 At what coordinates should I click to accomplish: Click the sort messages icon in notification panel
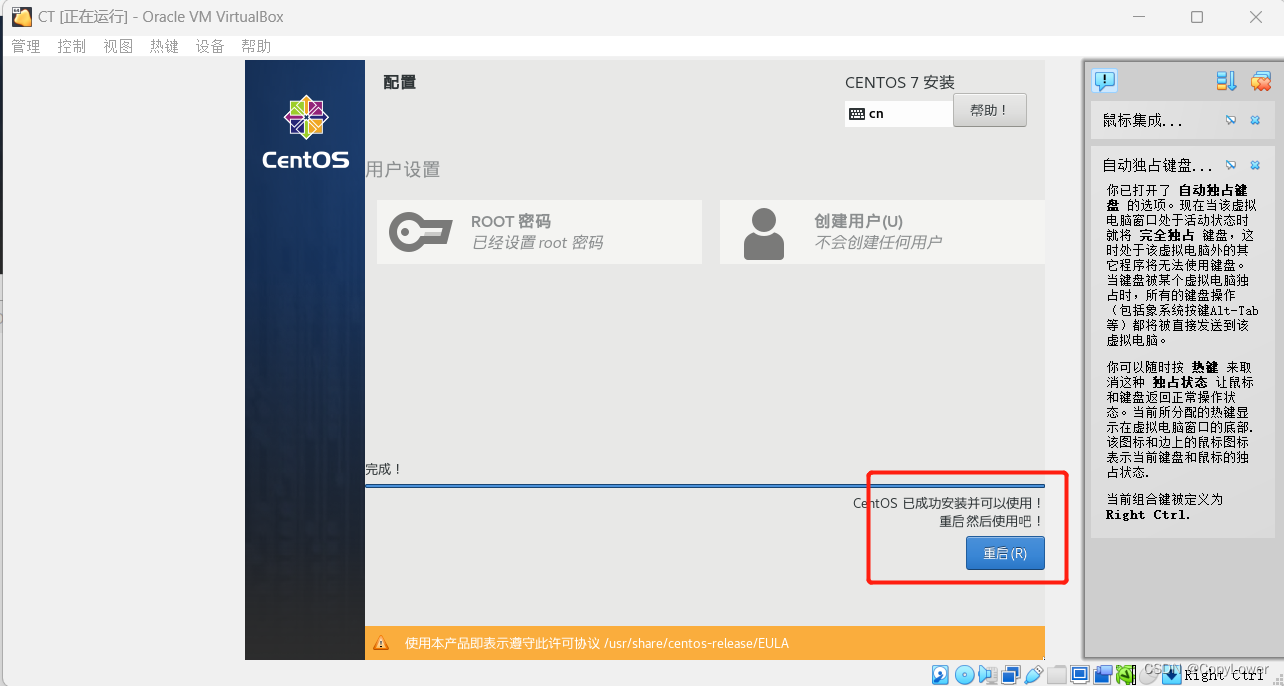tap(1226, 81)
